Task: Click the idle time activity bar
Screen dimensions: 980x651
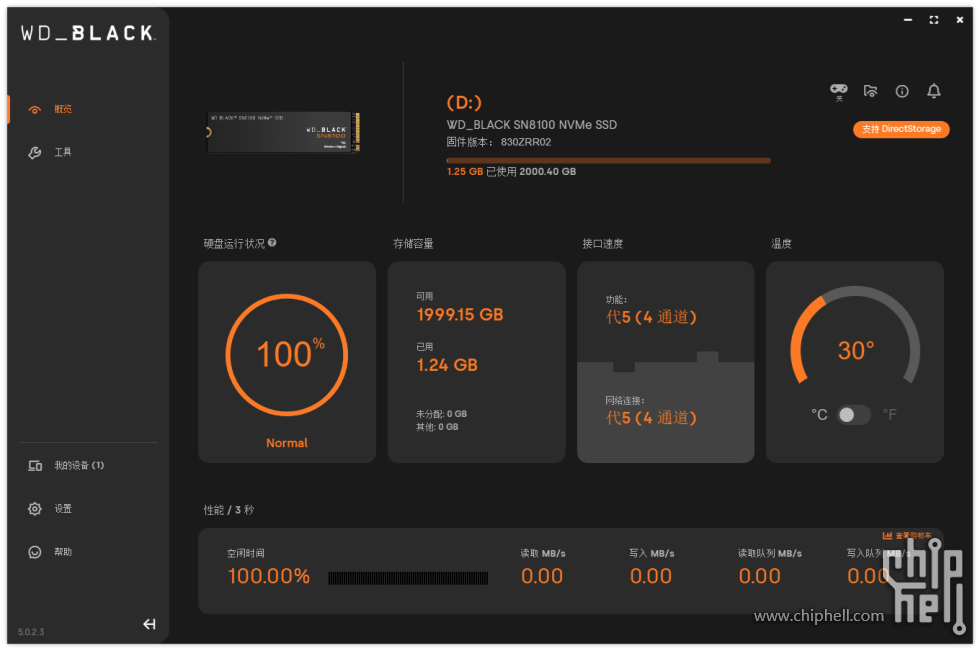Action: 408,578
